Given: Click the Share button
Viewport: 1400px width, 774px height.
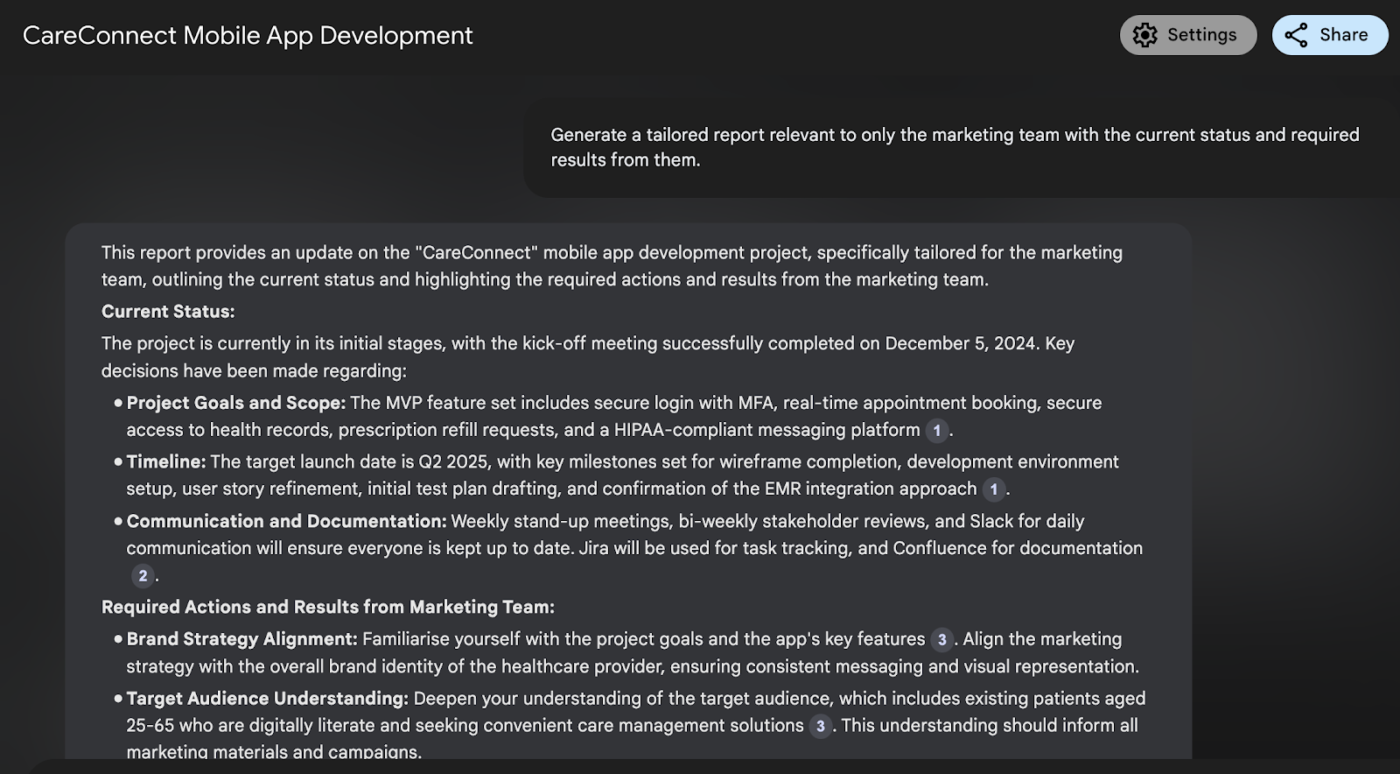Looking at the screenshot, I should point(1330,35).
